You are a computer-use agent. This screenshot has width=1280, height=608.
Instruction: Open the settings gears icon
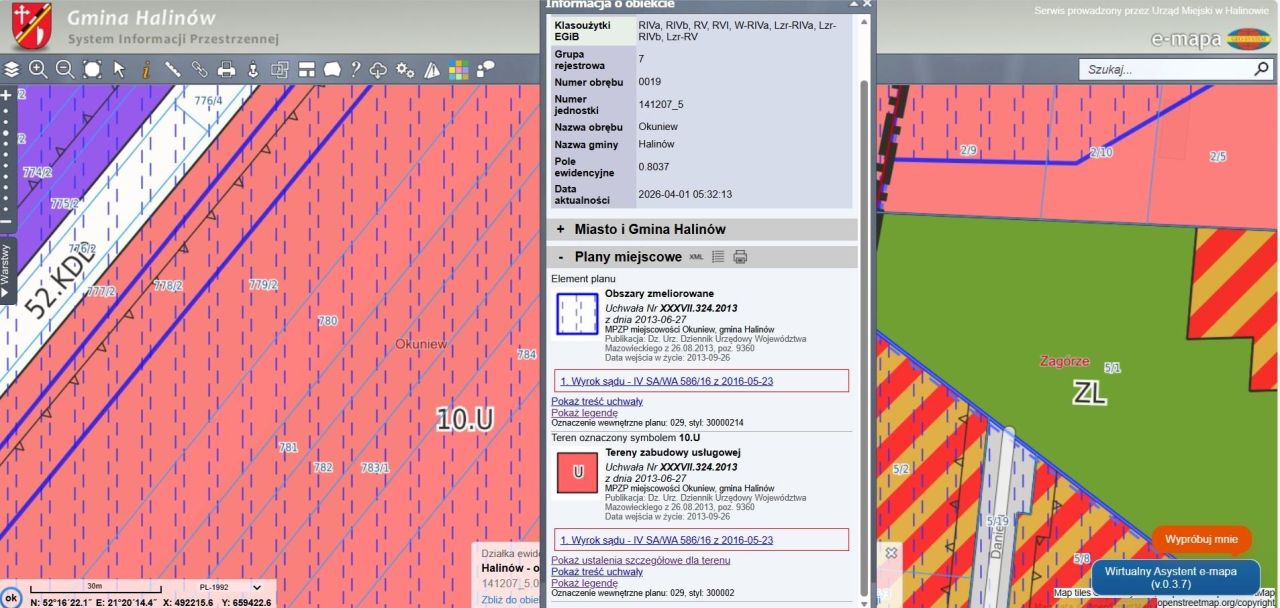pos(405,69)
